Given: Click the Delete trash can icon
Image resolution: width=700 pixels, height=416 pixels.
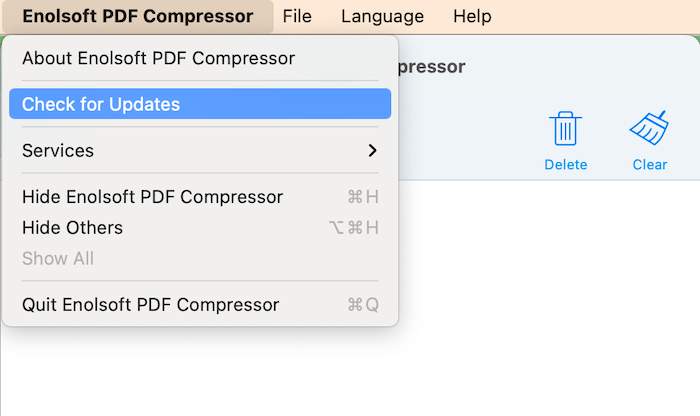Looking at the screenshot, I should (566, 129).
